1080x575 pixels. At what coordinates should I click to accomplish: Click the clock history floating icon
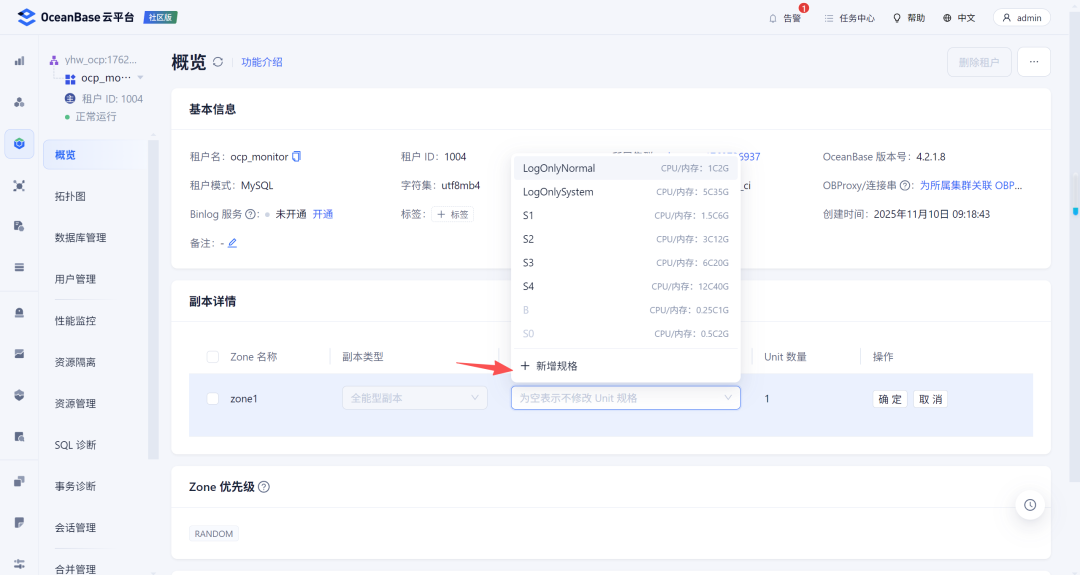pos(1030,505)
